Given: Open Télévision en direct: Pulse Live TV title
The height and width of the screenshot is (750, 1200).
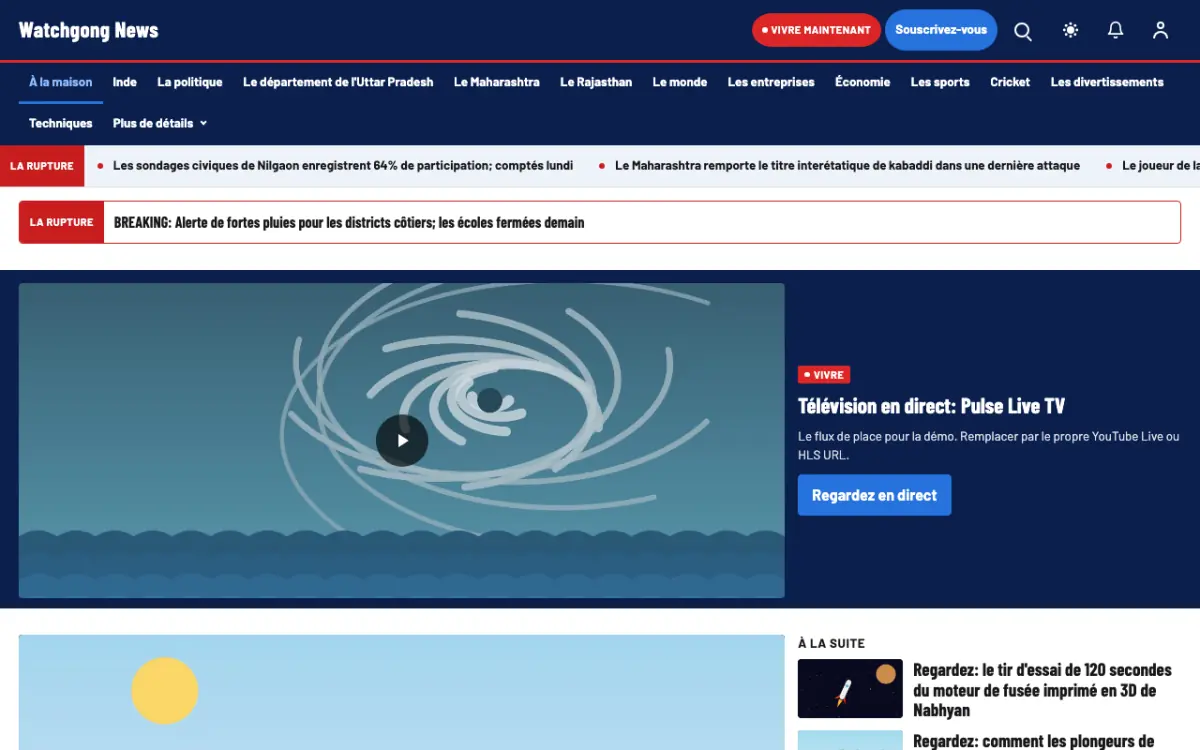Looking at the screenshot, I should (931, 406).
